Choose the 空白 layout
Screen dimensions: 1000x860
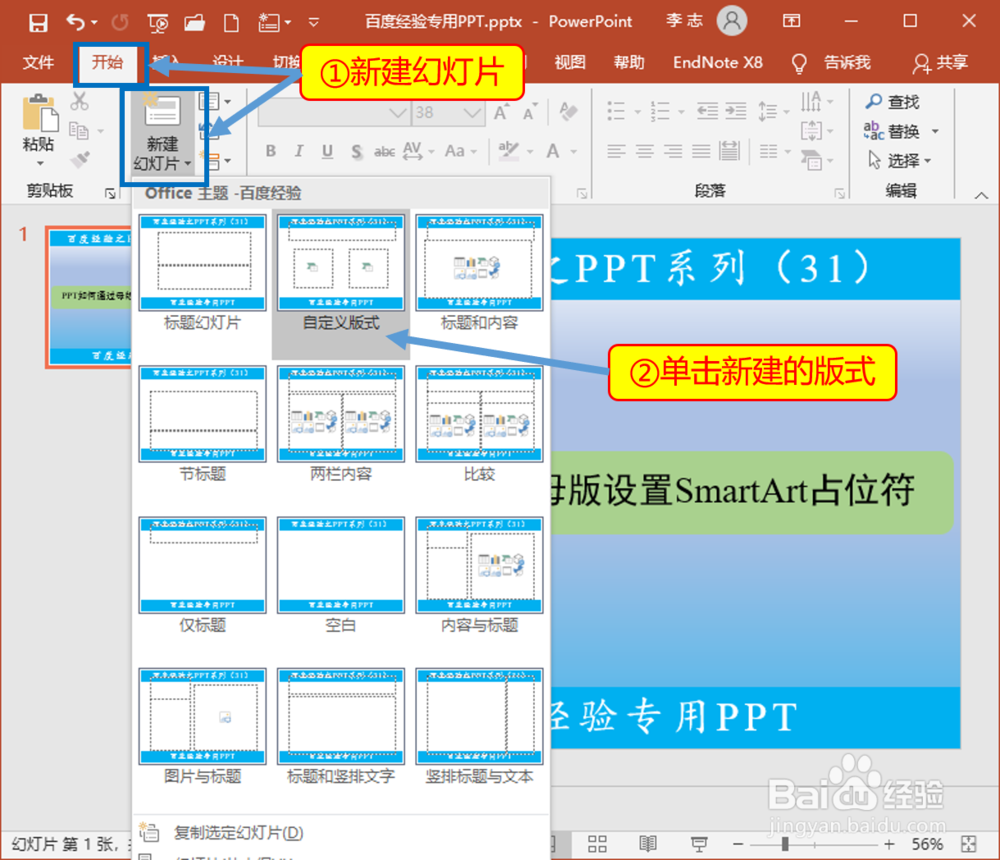coord(341,575)
